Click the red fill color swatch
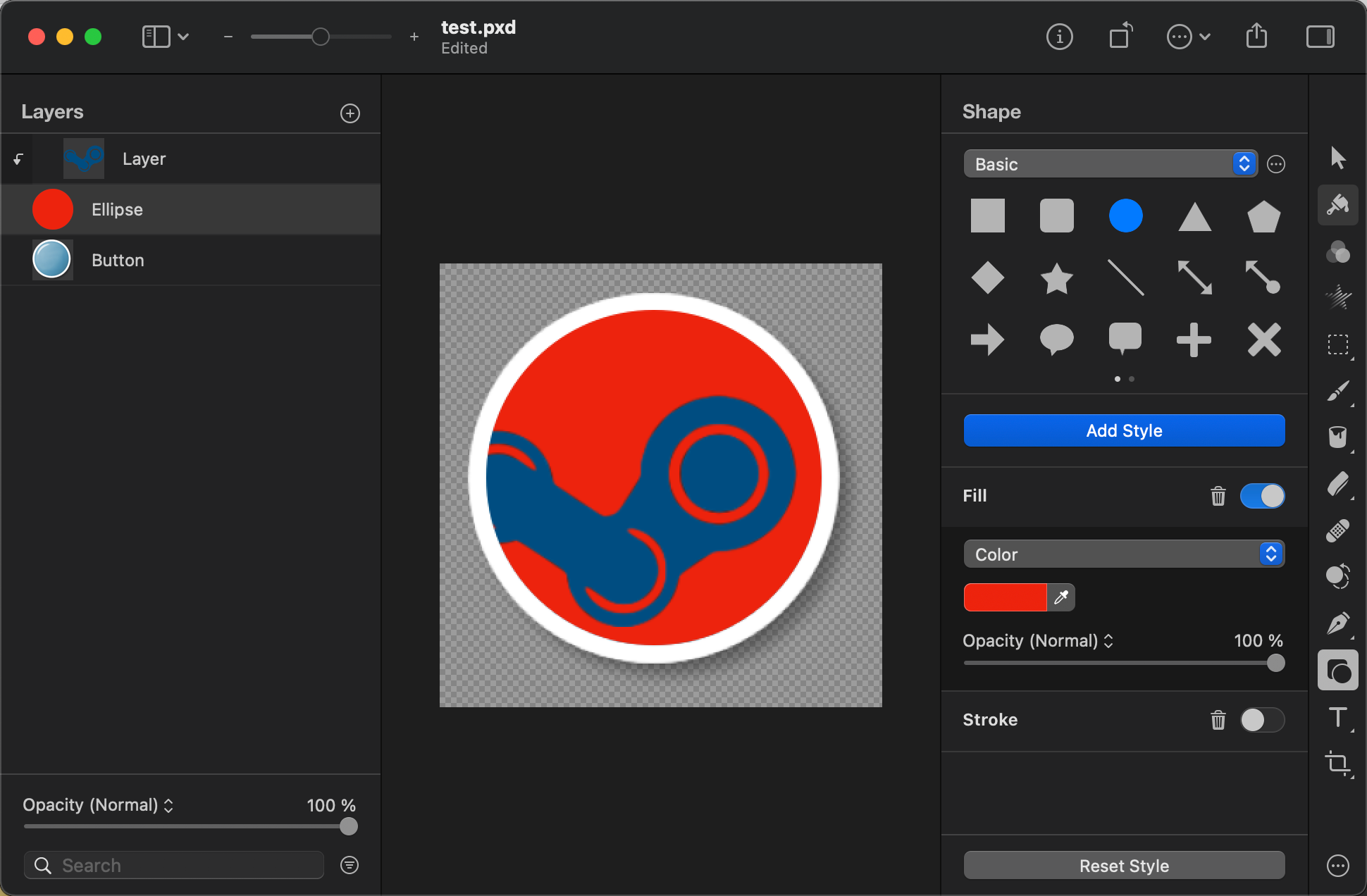Viewport: 1367px width, 896px height. tap(1006, 597)
